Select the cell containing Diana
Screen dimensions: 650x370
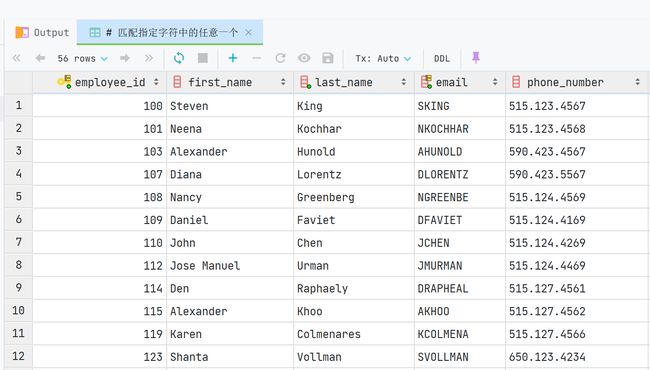[230, 174]
